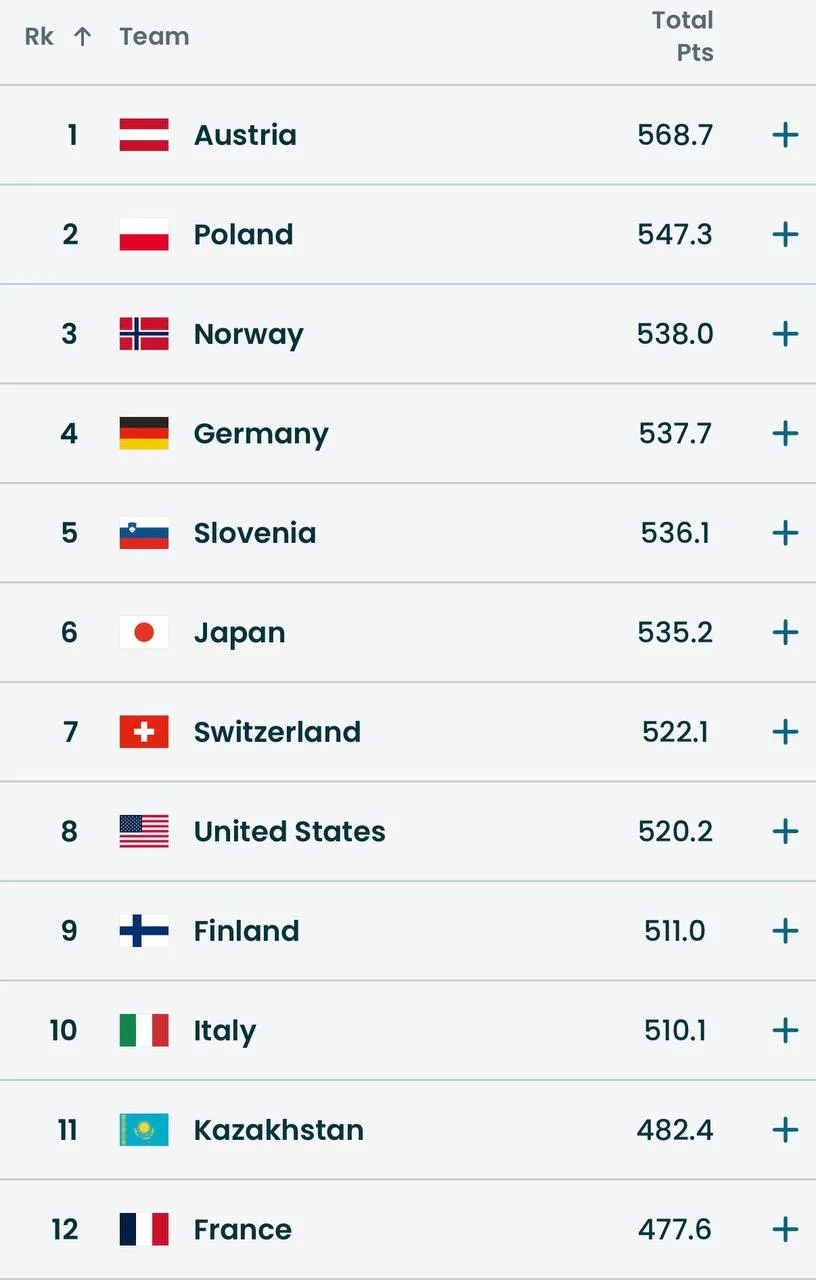Expand Italy's points details

click(785, 1031)
